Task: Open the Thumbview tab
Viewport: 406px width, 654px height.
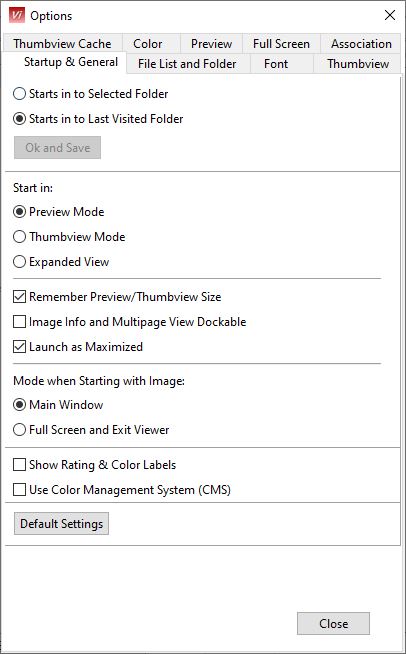Action: click(x=358, y=64)
